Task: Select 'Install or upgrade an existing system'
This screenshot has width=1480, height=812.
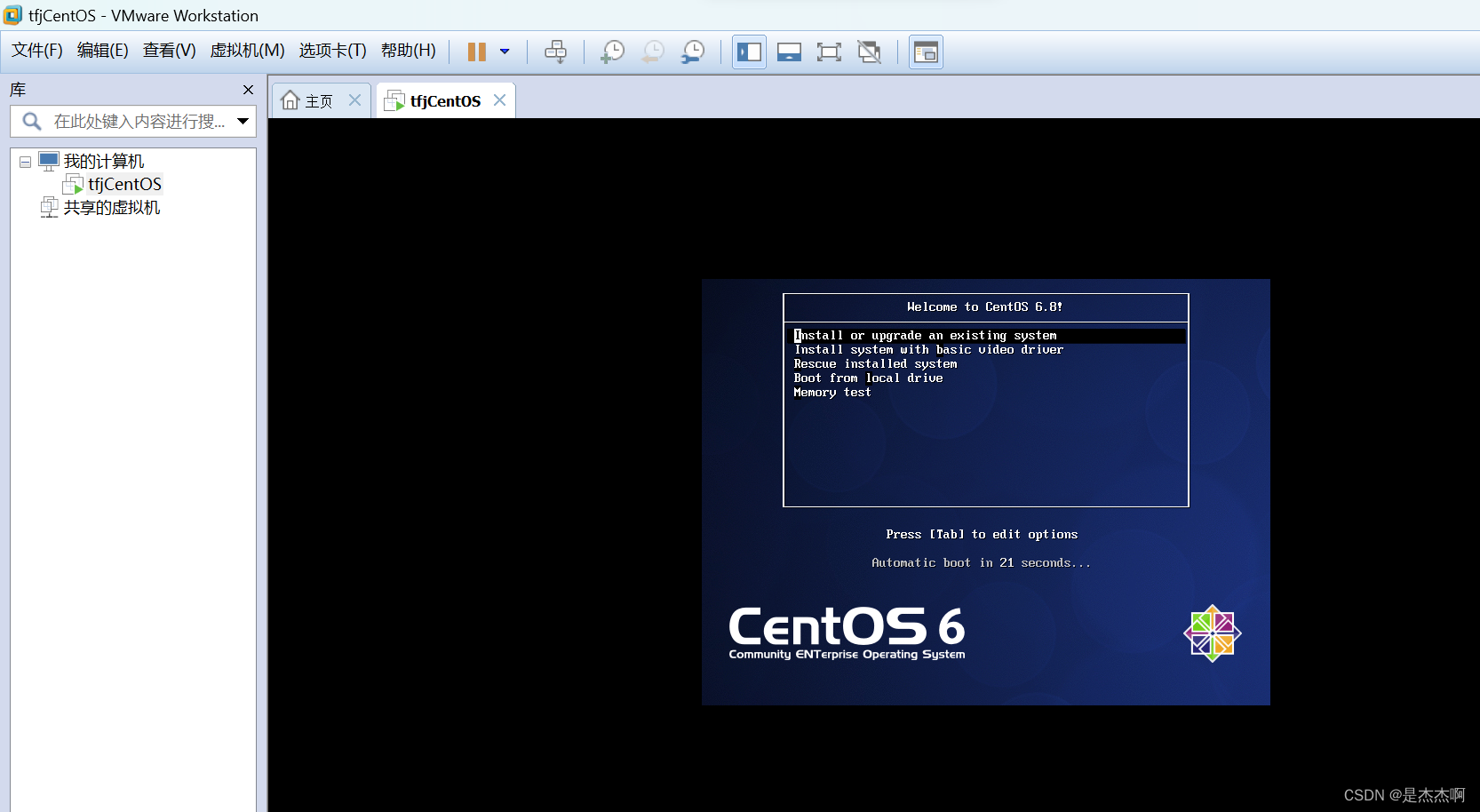Action: coord(925,335)
